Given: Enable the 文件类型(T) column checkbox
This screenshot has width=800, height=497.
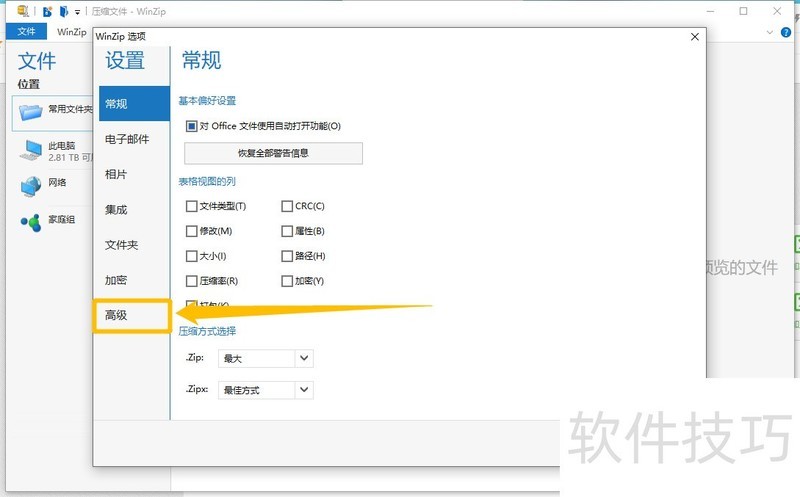Looking at the screenshot, I should (x=191, y=206).
